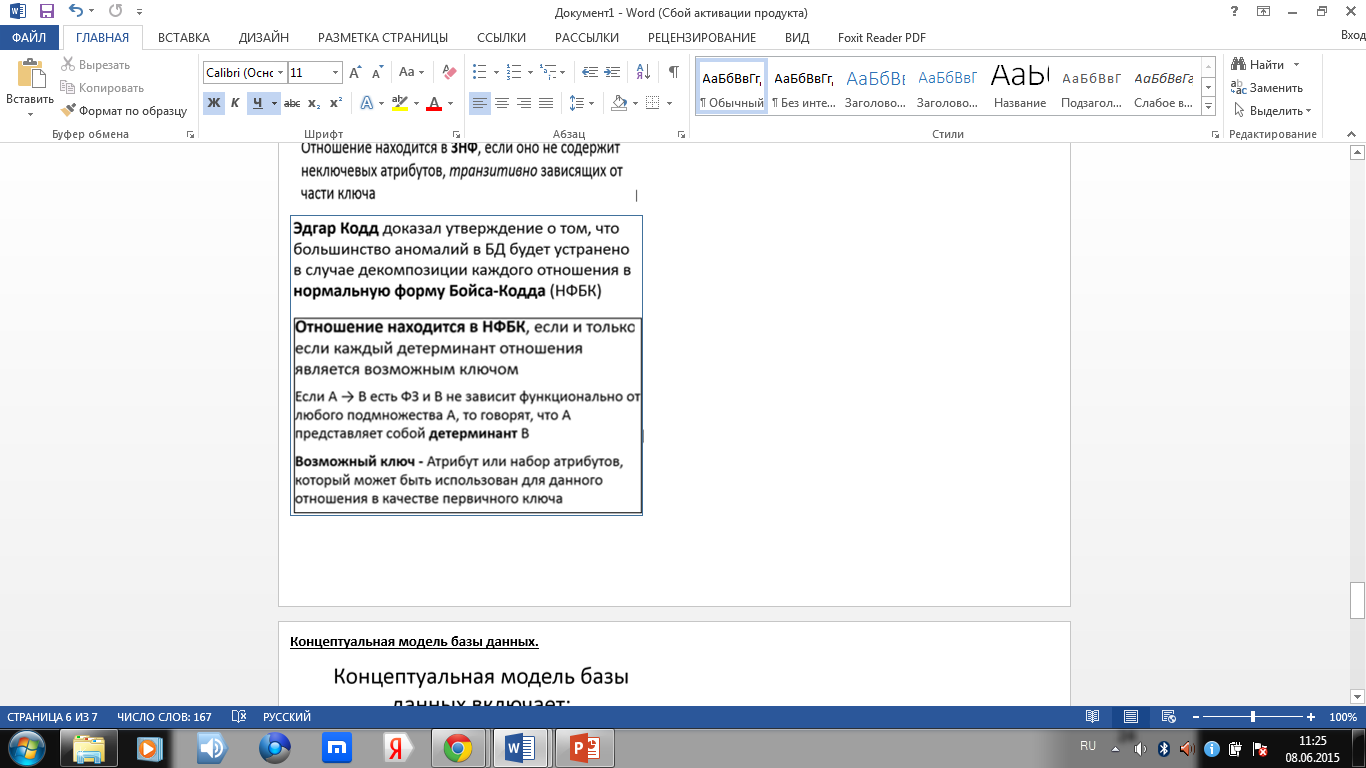Switch to web layout view in status bar

[x=1168, y=717]
